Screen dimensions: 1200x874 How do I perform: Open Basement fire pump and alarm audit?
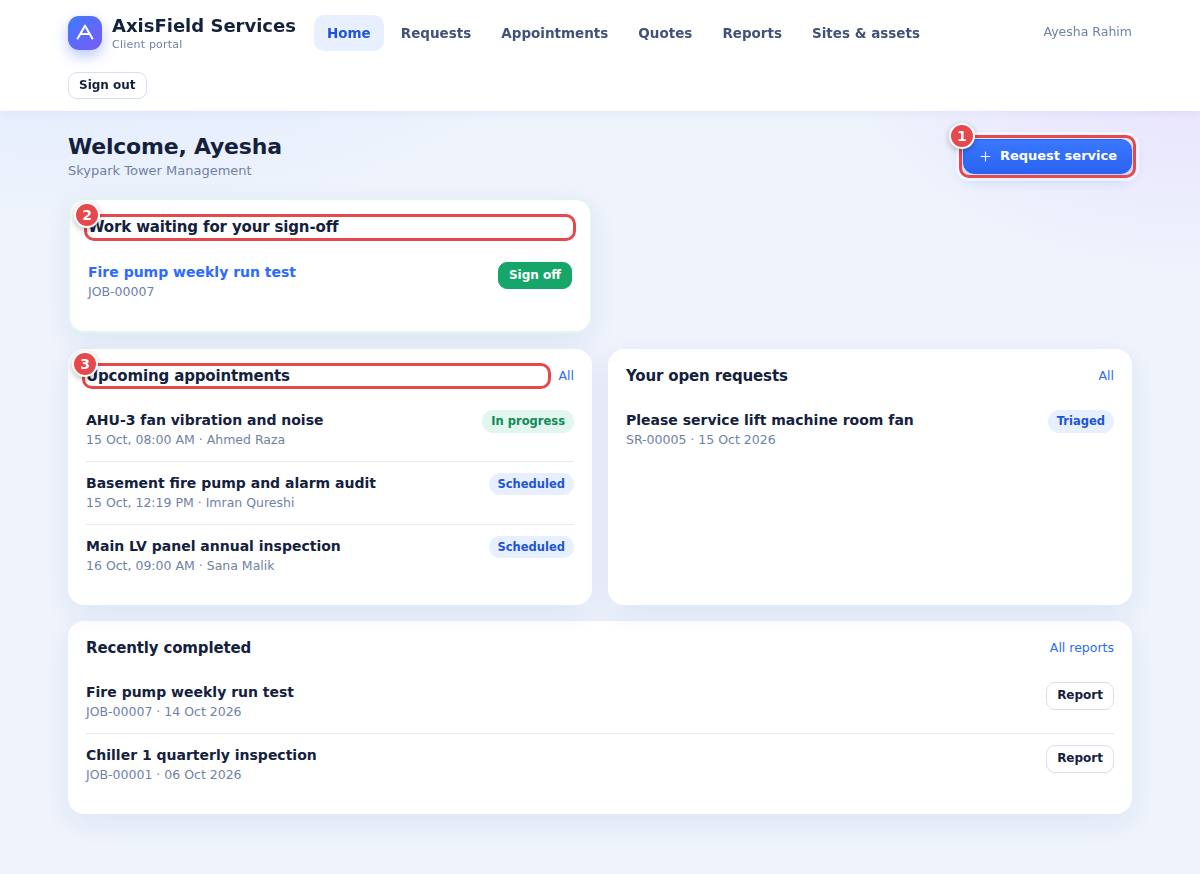pyautogui.click(x=231, y=483)
